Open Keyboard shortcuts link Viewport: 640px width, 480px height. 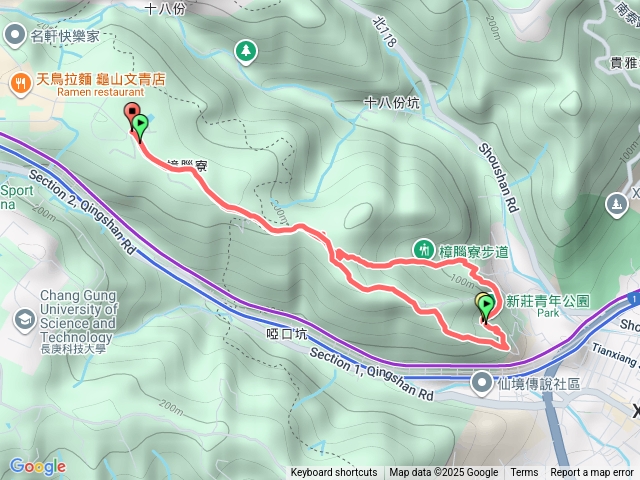coord(334,473)
